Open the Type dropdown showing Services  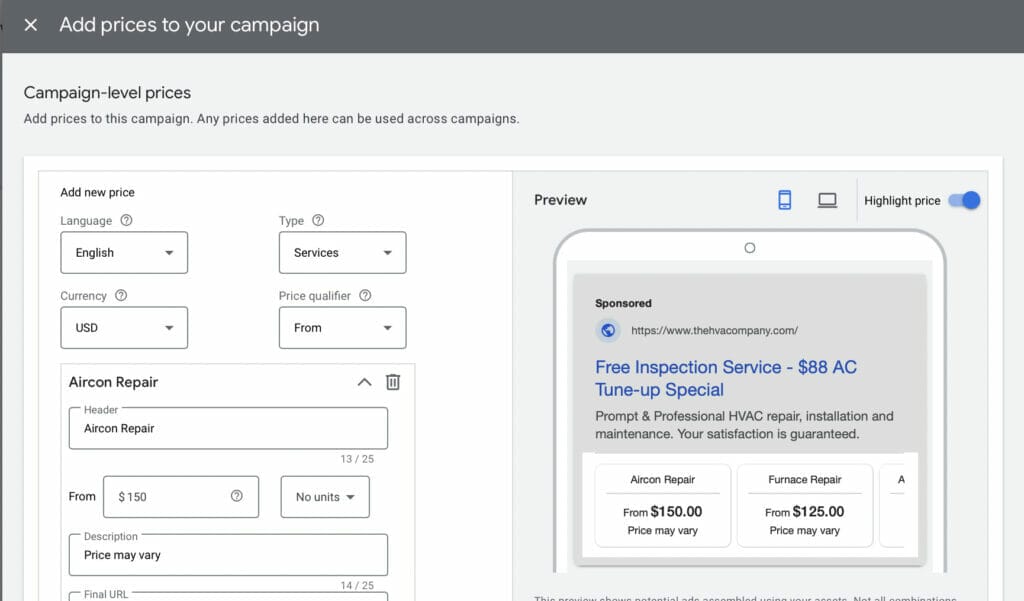(x=342, y=253)
